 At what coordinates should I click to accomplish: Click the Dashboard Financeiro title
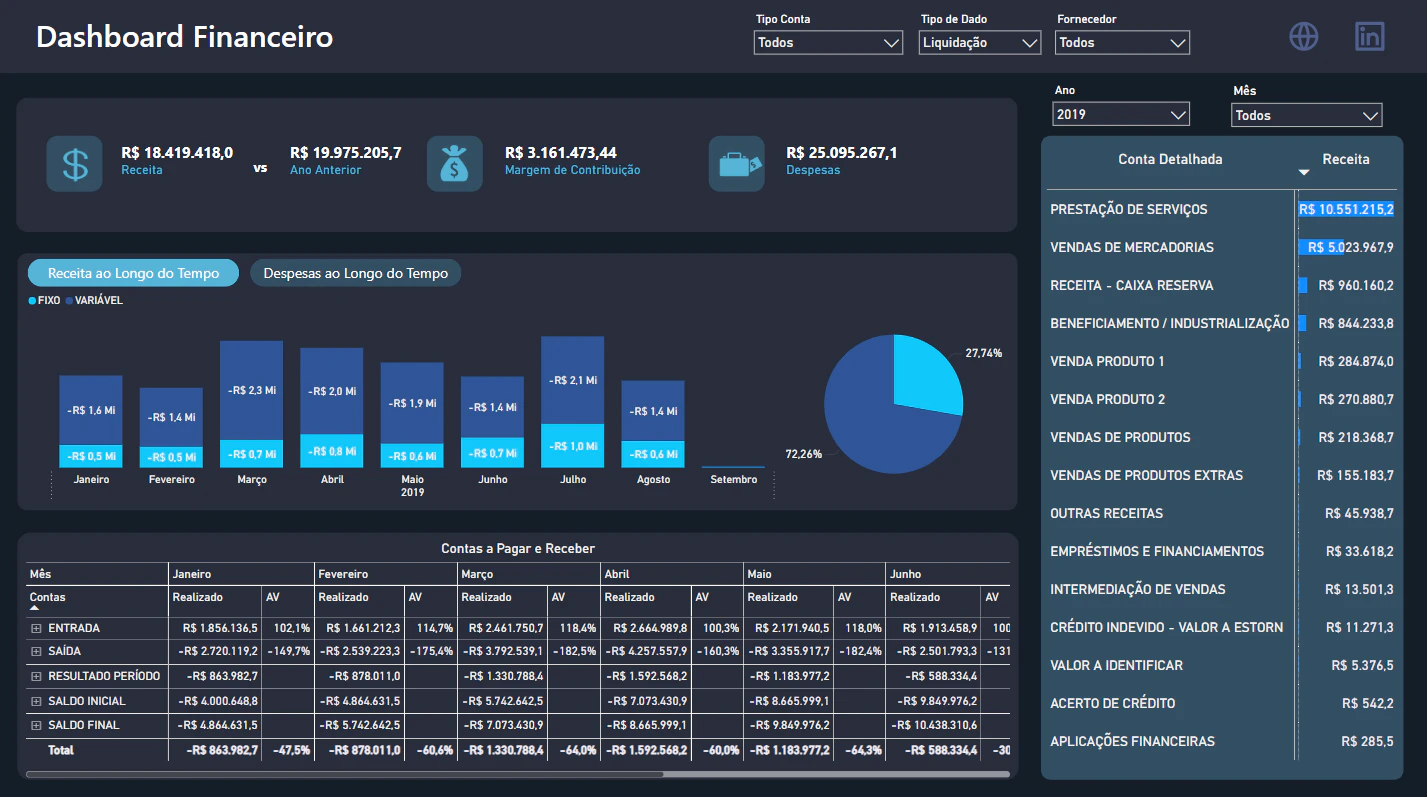(x=185, y=37)
